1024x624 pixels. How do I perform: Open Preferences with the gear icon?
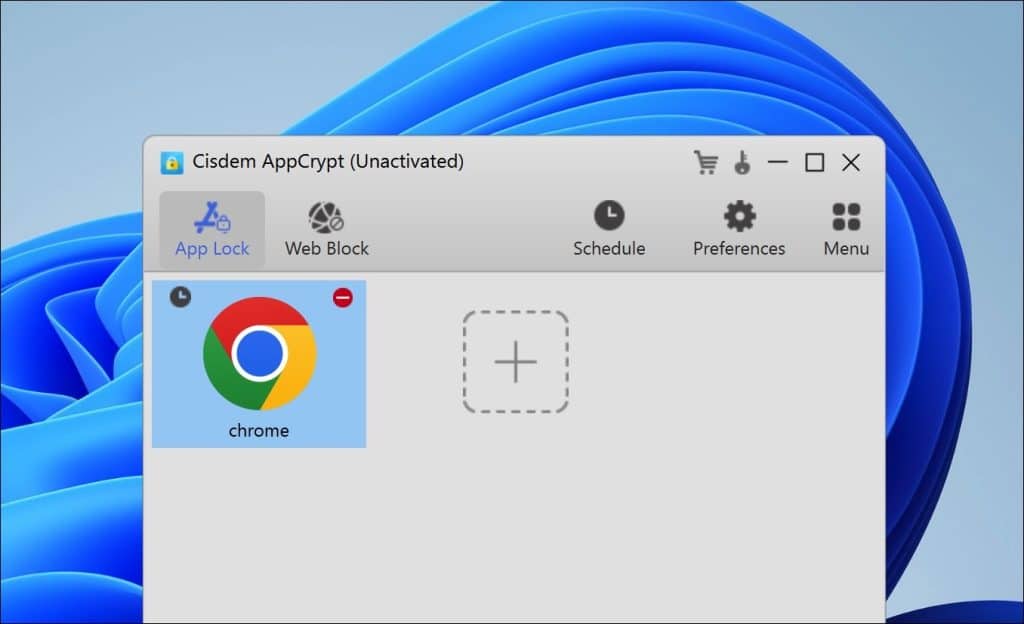(739, 230)
